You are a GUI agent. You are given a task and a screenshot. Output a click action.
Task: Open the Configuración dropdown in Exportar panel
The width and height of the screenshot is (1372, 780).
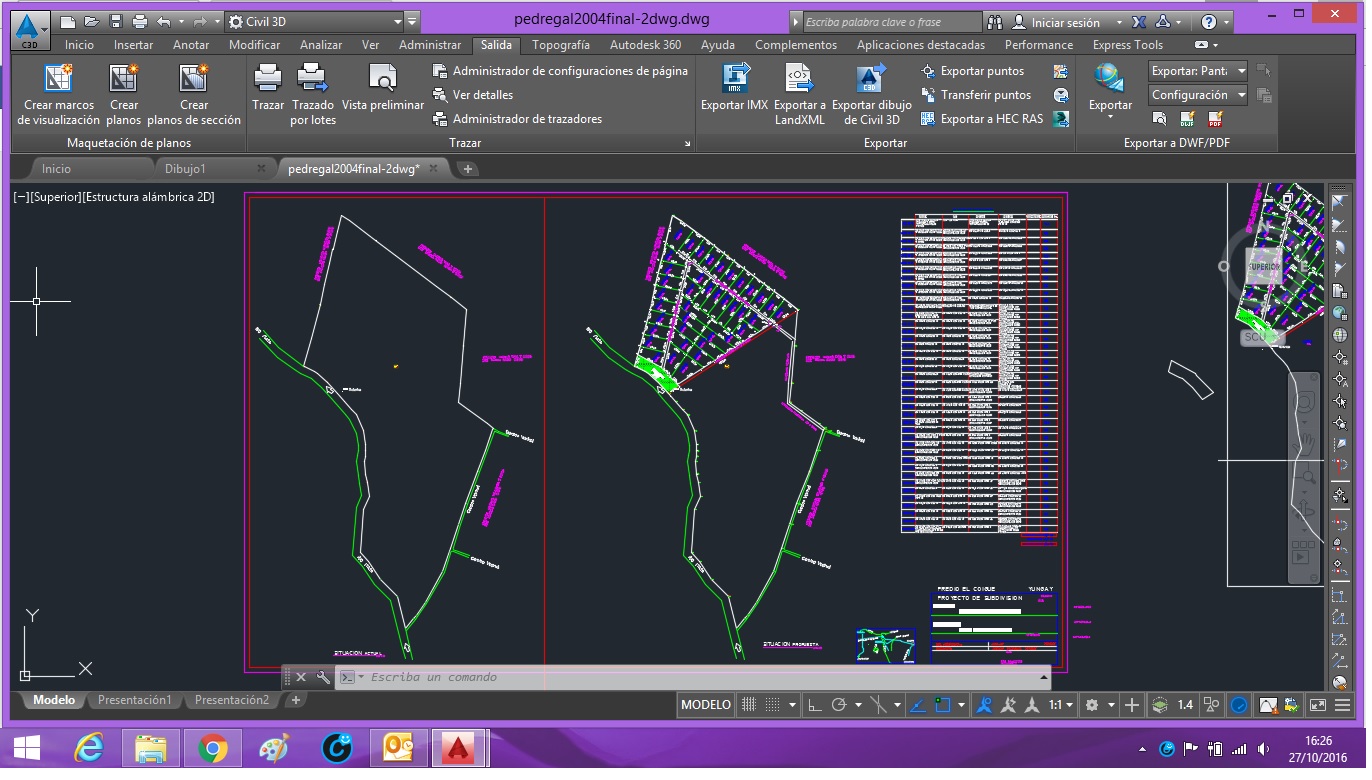pyautogui.click(x=1198, y=95)
